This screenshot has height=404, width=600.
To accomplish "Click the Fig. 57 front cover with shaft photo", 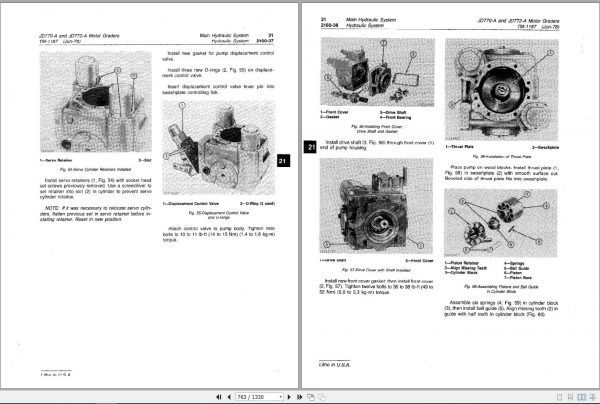I will pos(376,206).
